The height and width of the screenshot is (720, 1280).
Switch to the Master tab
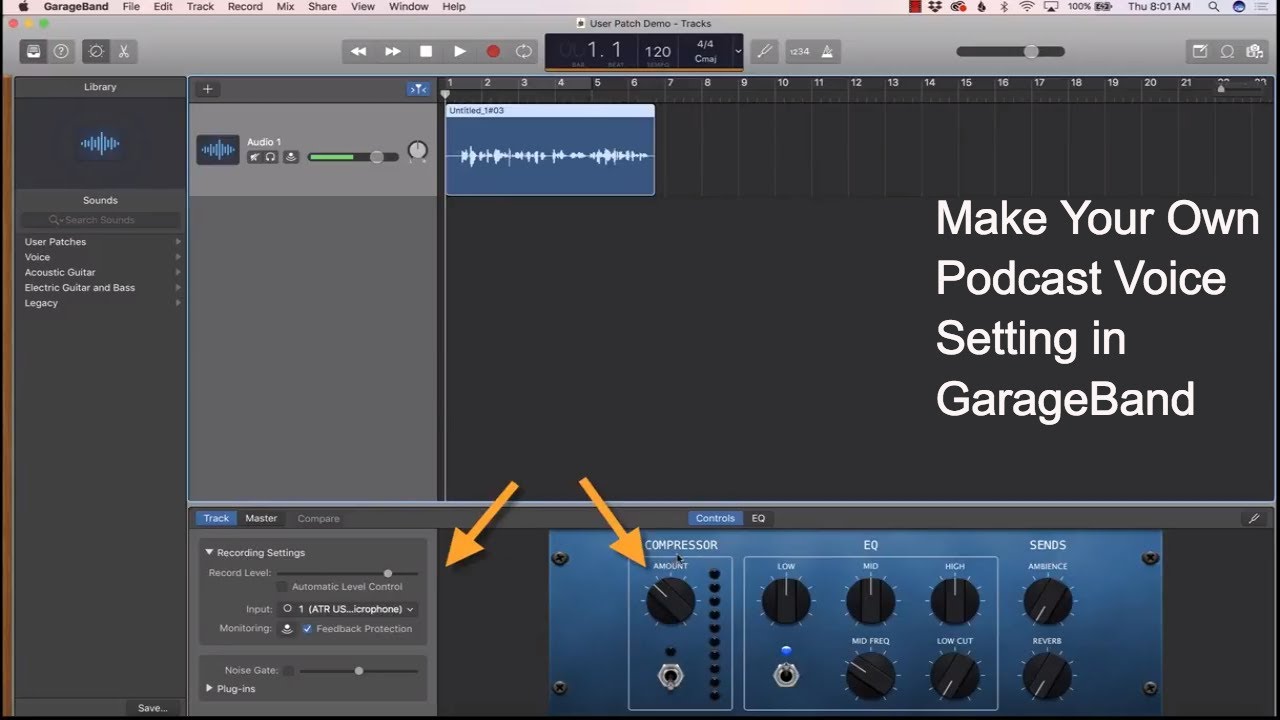261,518
